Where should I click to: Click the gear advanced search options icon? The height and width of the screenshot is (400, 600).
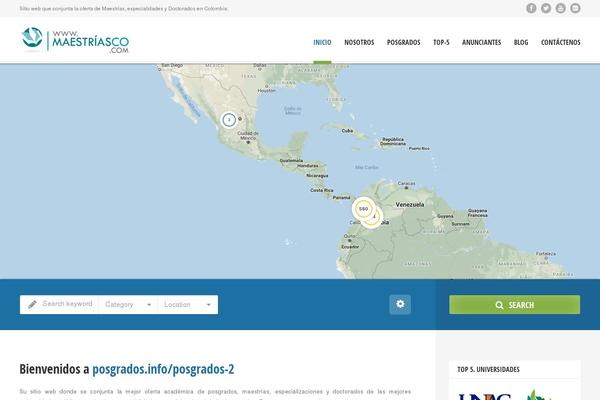pos(400,304)
